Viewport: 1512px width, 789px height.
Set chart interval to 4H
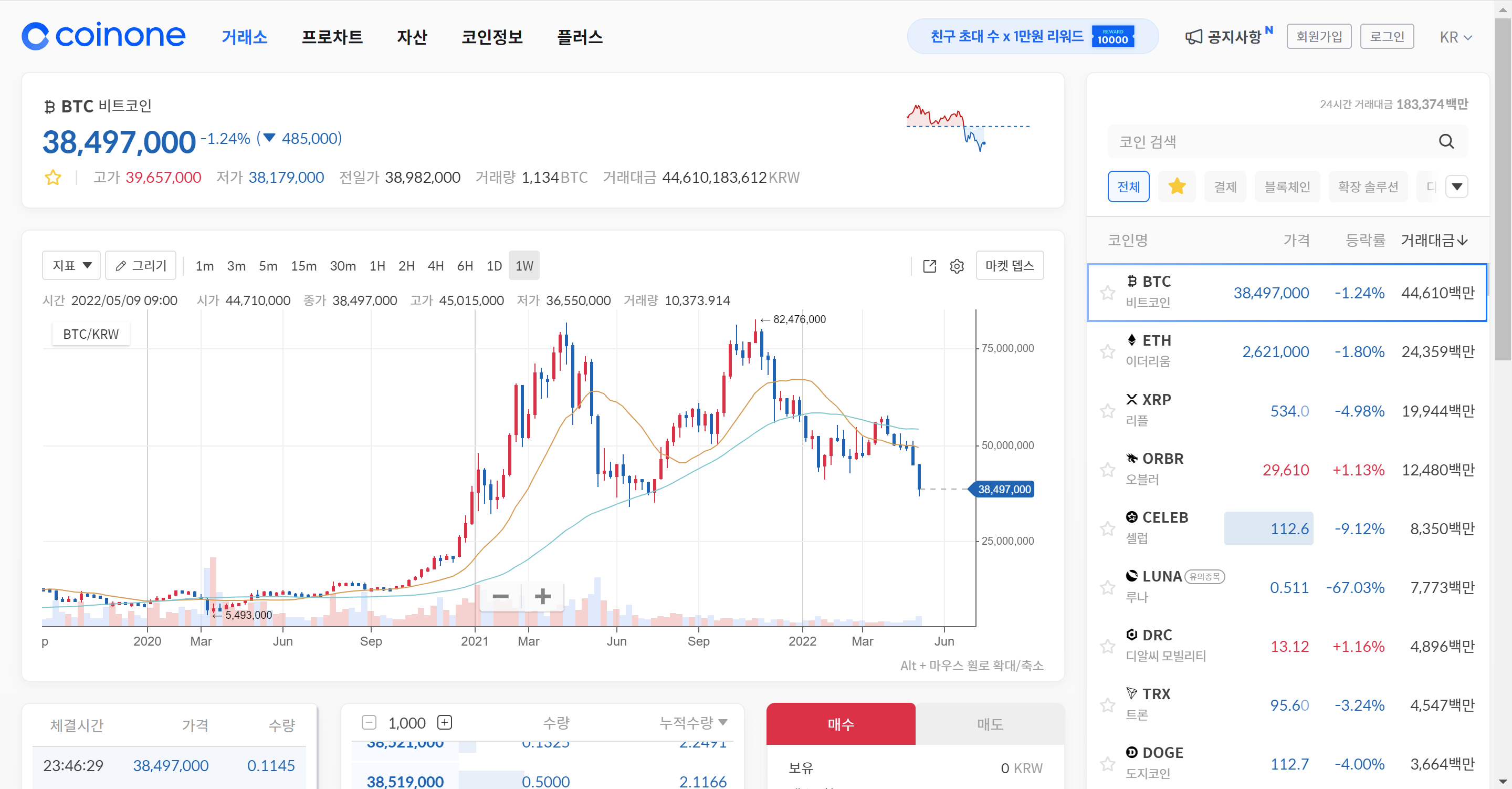tap(435, 266)
